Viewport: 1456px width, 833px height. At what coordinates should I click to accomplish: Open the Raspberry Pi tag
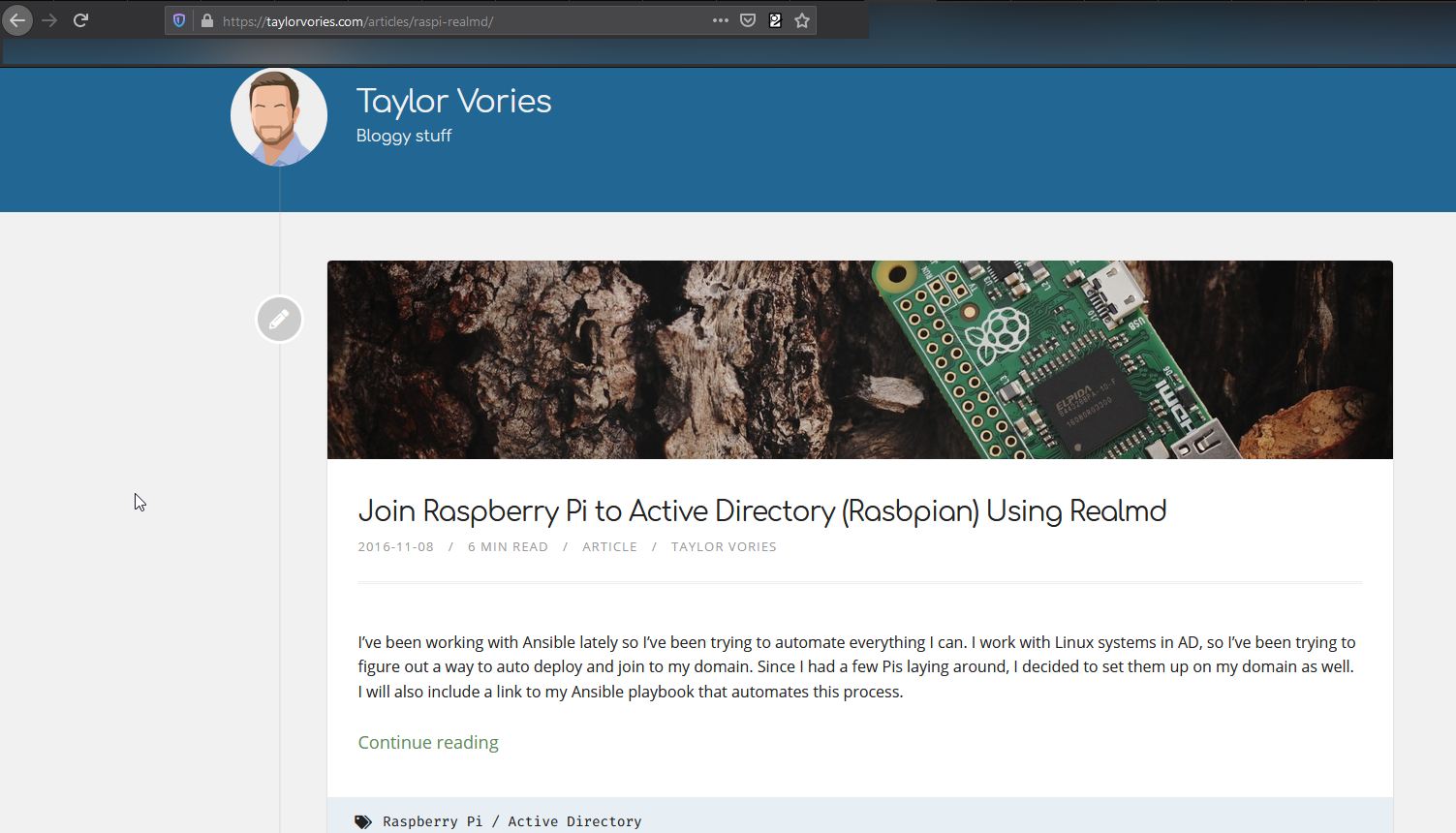[432, 820]
